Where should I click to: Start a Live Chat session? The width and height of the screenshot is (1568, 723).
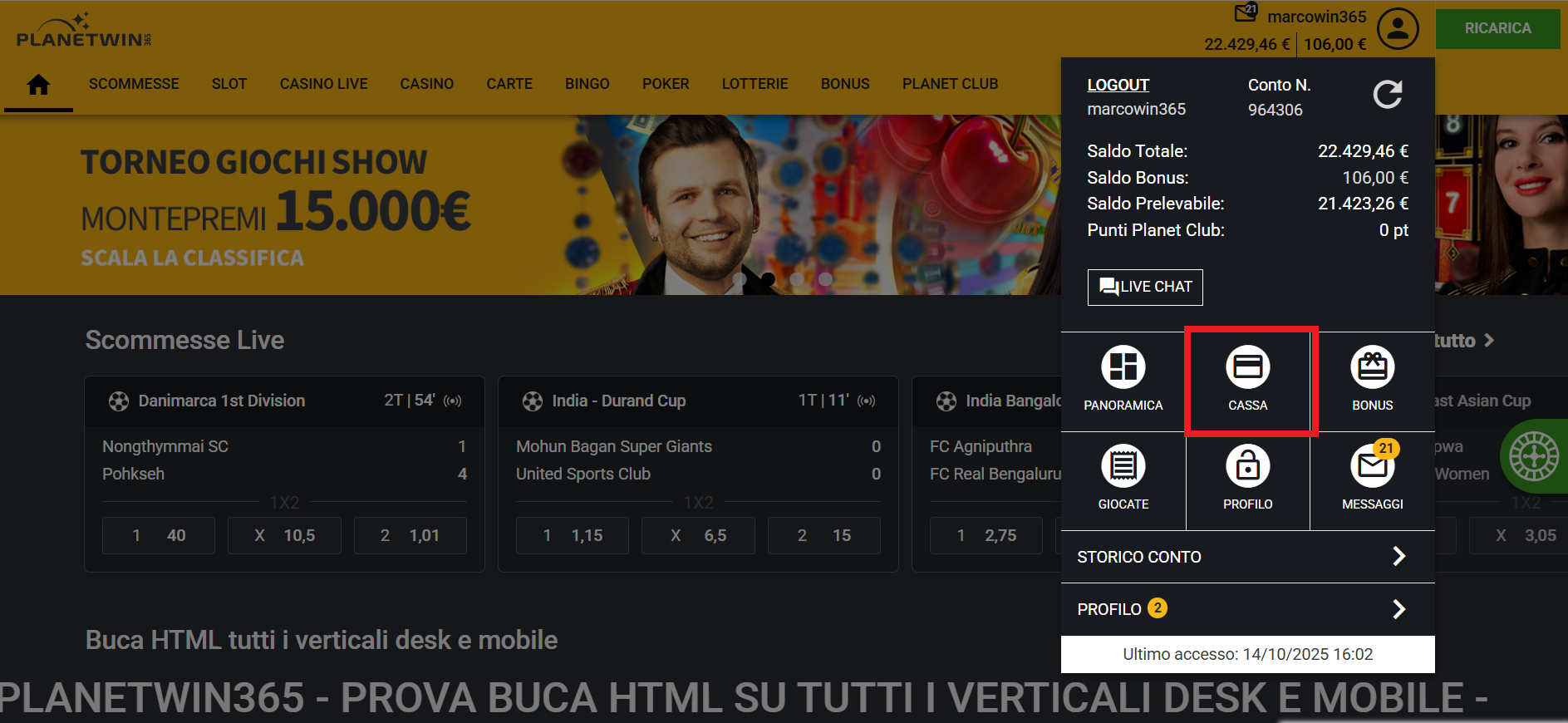pos(1145,287)
